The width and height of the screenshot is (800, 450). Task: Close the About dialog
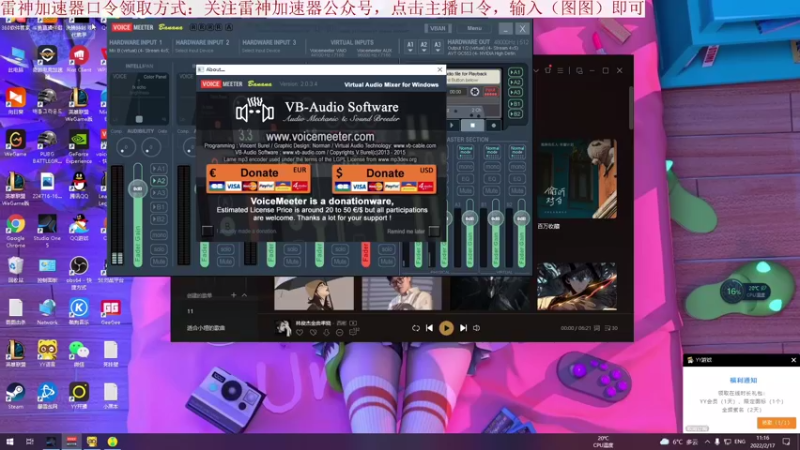pyautogui.click(x=440, y=69)
